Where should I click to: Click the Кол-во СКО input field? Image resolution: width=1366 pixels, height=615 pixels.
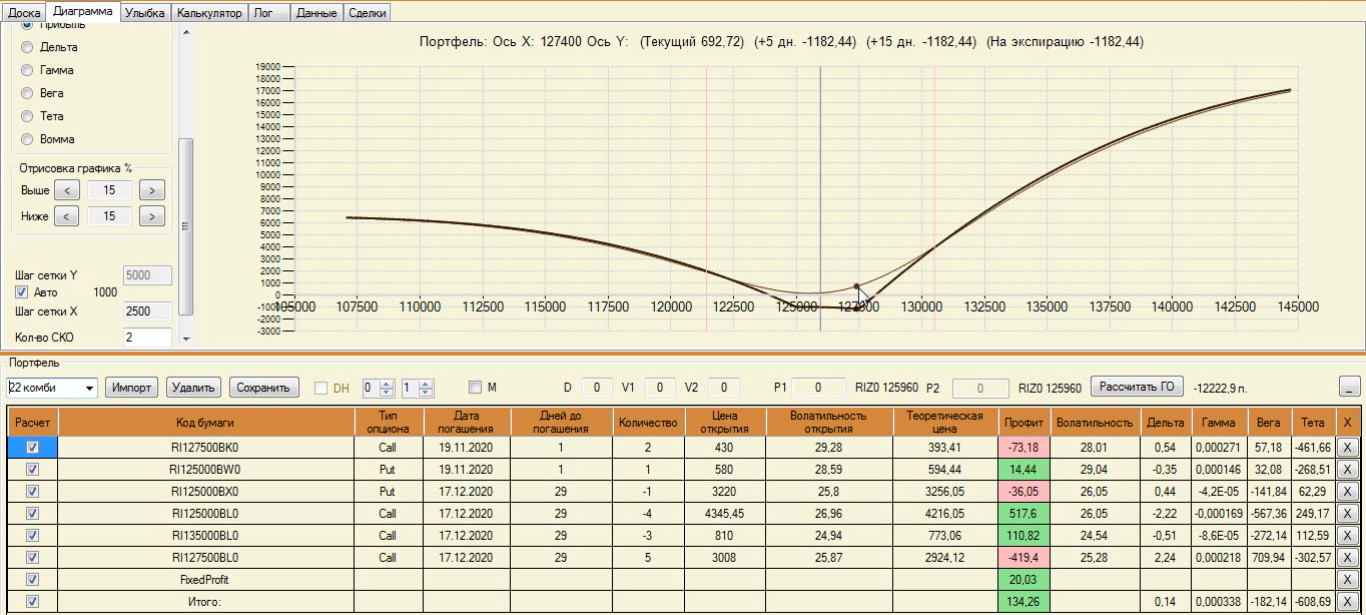click(x=147, y=338)
